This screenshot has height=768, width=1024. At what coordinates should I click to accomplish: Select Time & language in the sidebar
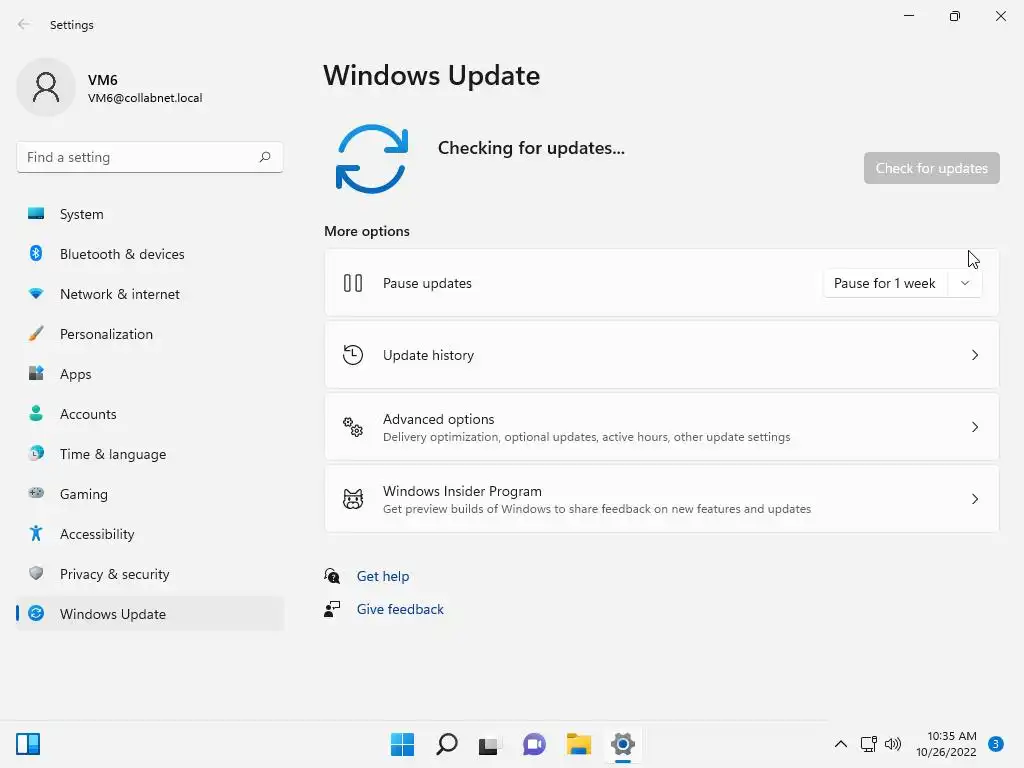coord(150,453)
